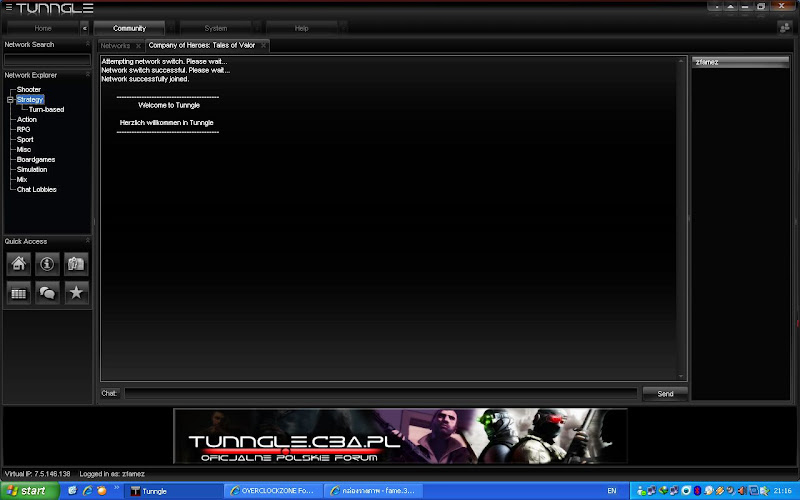Click the show desktop quick launch icon

(x=72, y=490)
